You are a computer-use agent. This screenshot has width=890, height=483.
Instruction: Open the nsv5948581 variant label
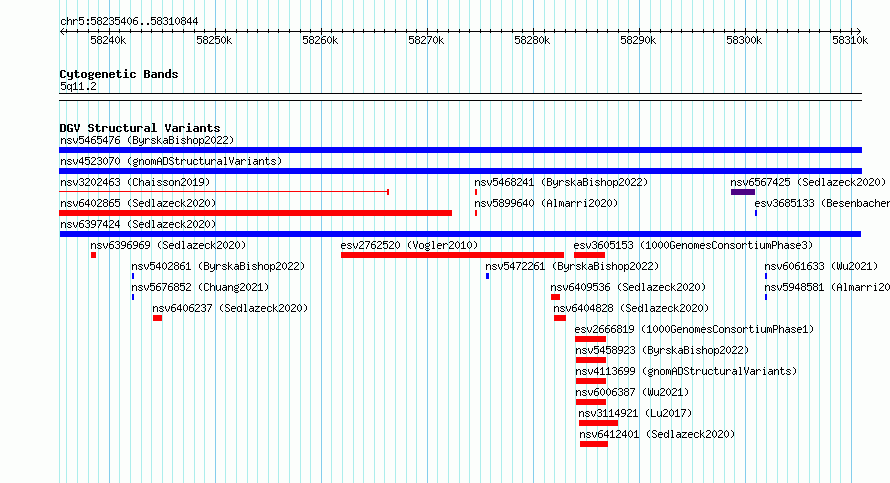tap(827, 287)
